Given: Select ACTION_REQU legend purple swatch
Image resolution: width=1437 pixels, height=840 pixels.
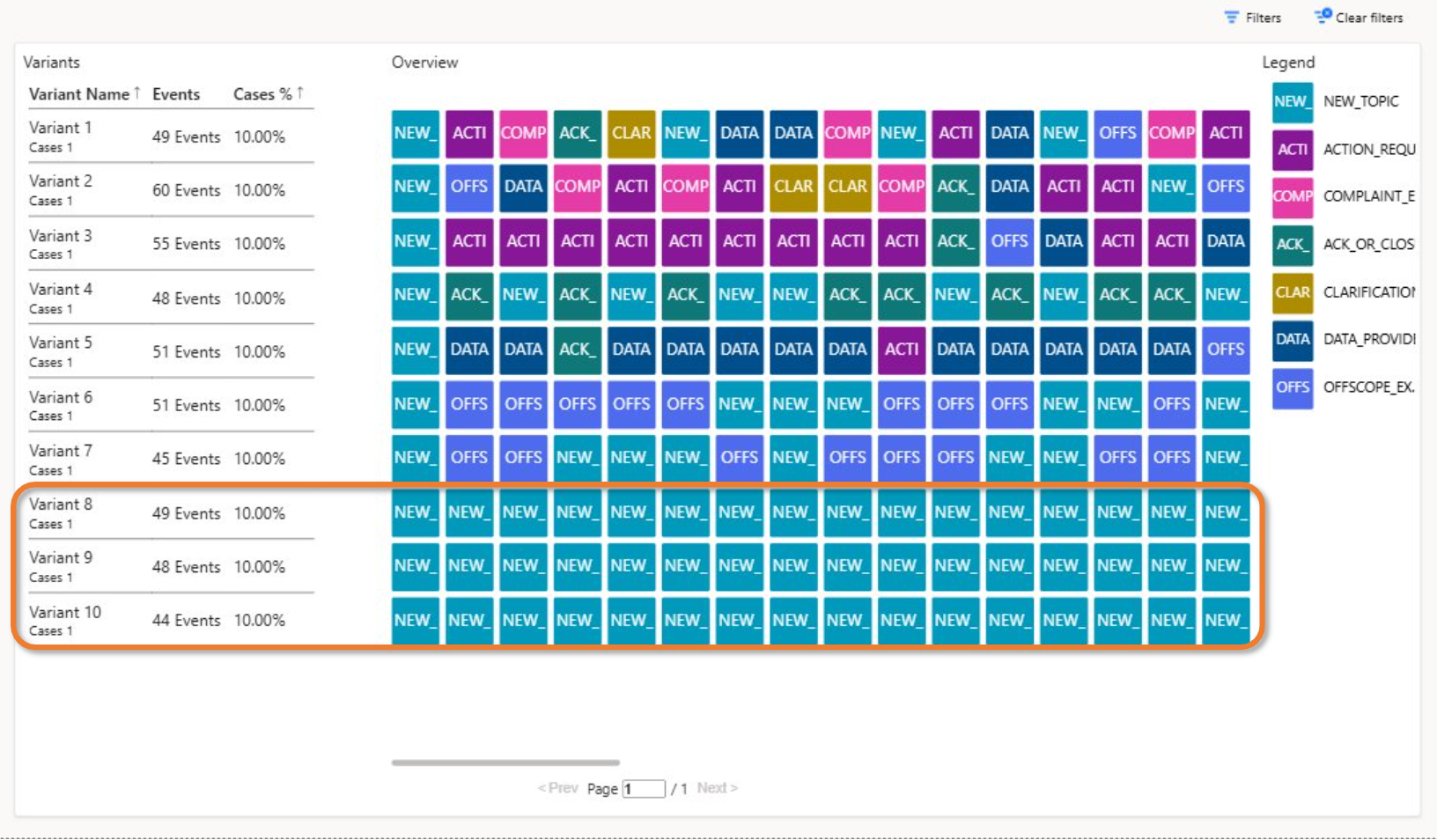Looking at the screenshot, I should (1292, 150).
